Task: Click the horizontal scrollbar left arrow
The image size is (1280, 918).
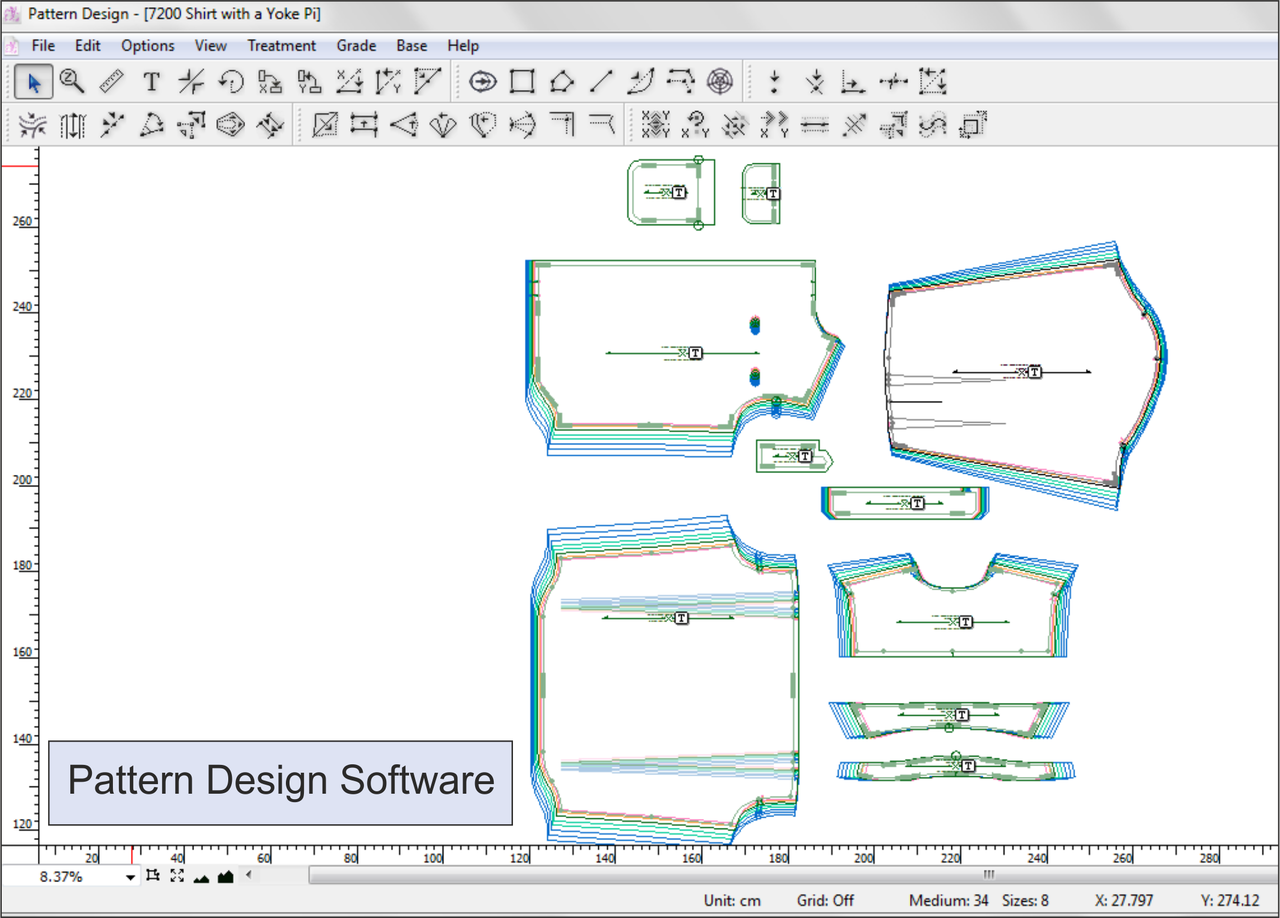Action: click(249, 876)
